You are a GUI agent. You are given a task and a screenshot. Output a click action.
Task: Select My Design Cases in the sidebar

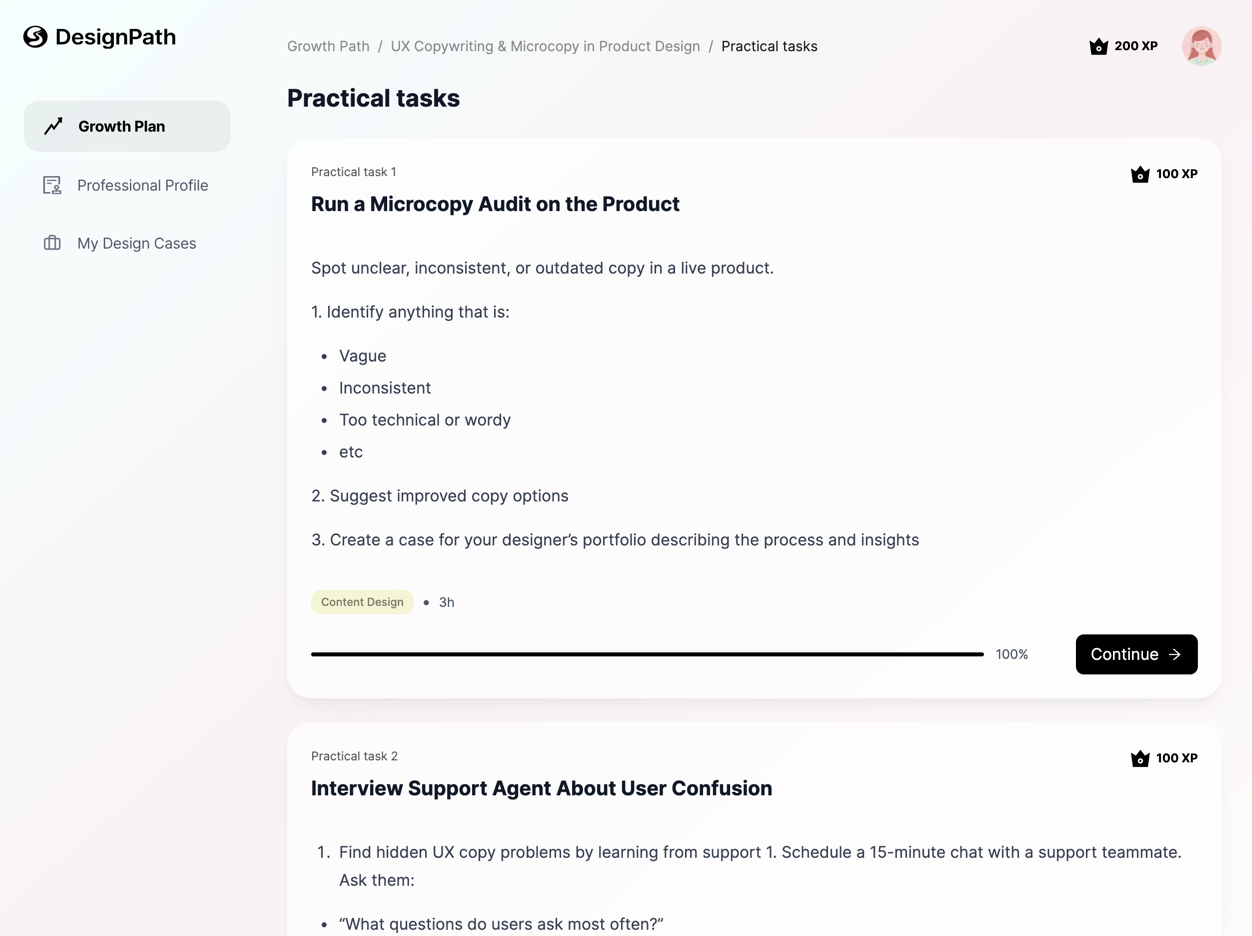136,243
